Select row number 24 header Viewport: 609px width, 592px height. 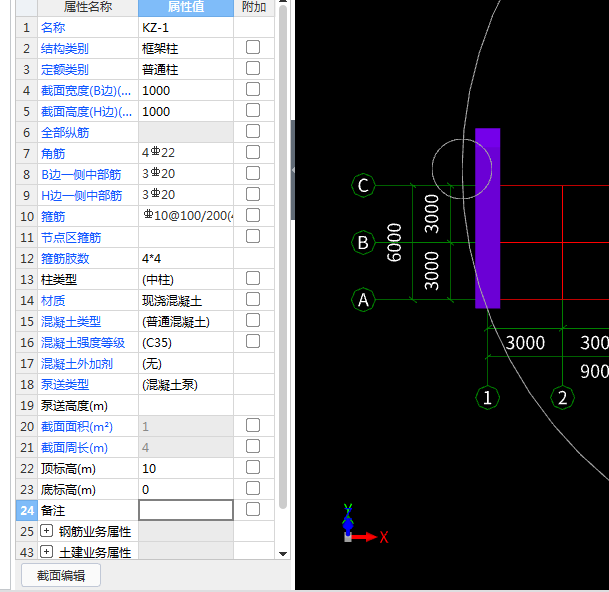coord(26,510)
